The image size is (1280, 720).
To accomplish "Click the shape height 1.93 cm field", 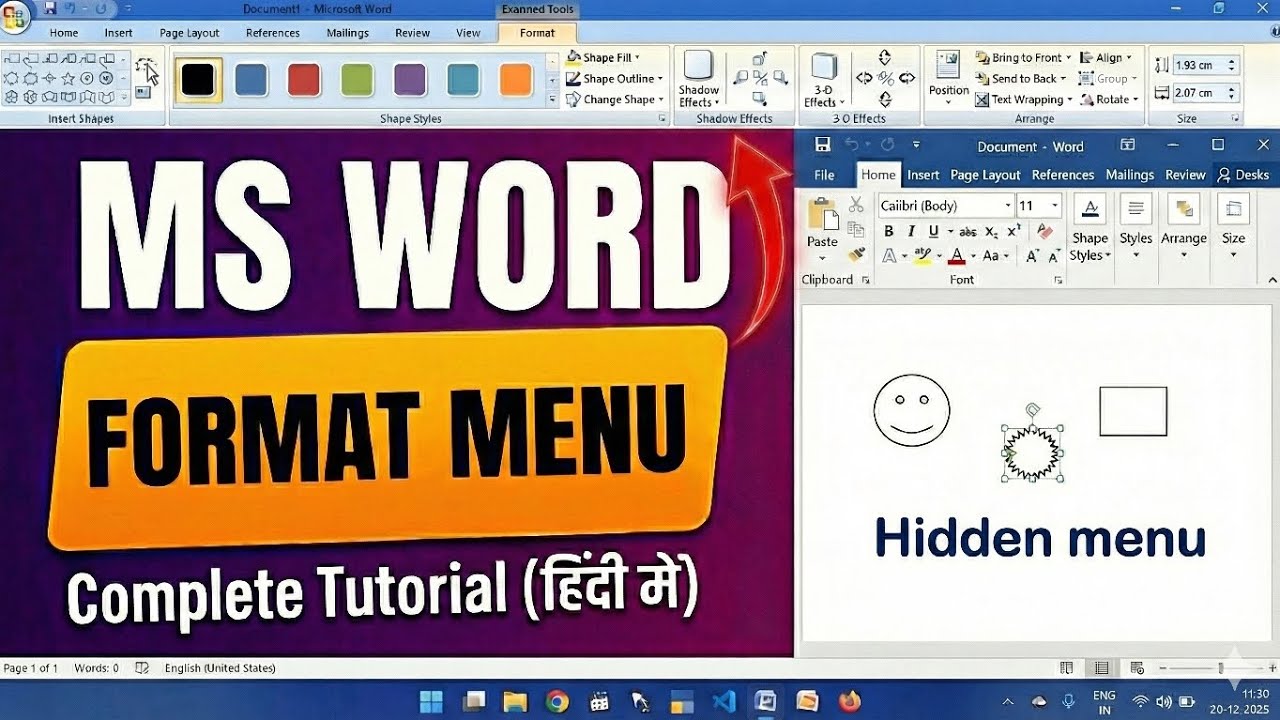I will point(1205,65).
